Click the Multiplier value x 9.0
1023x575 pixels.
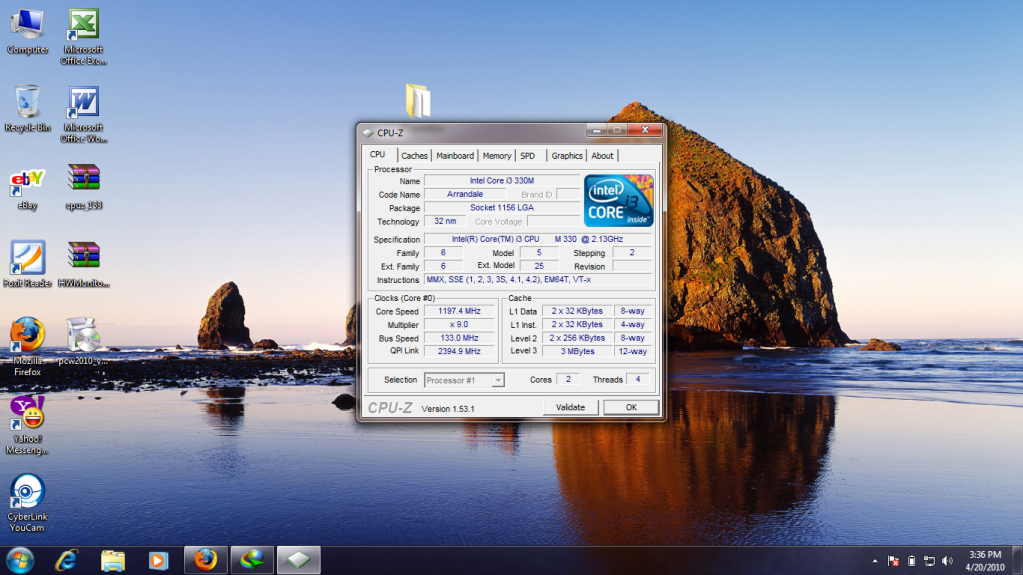click(x=459, y=324)
